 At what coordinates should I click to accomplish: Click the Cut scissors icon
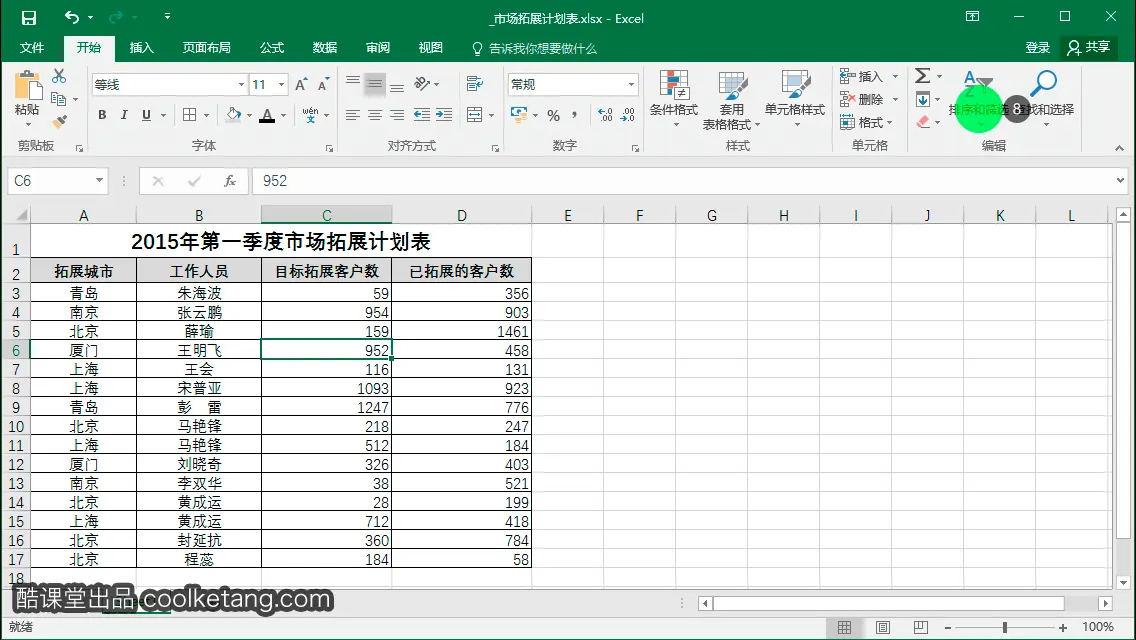59,76
